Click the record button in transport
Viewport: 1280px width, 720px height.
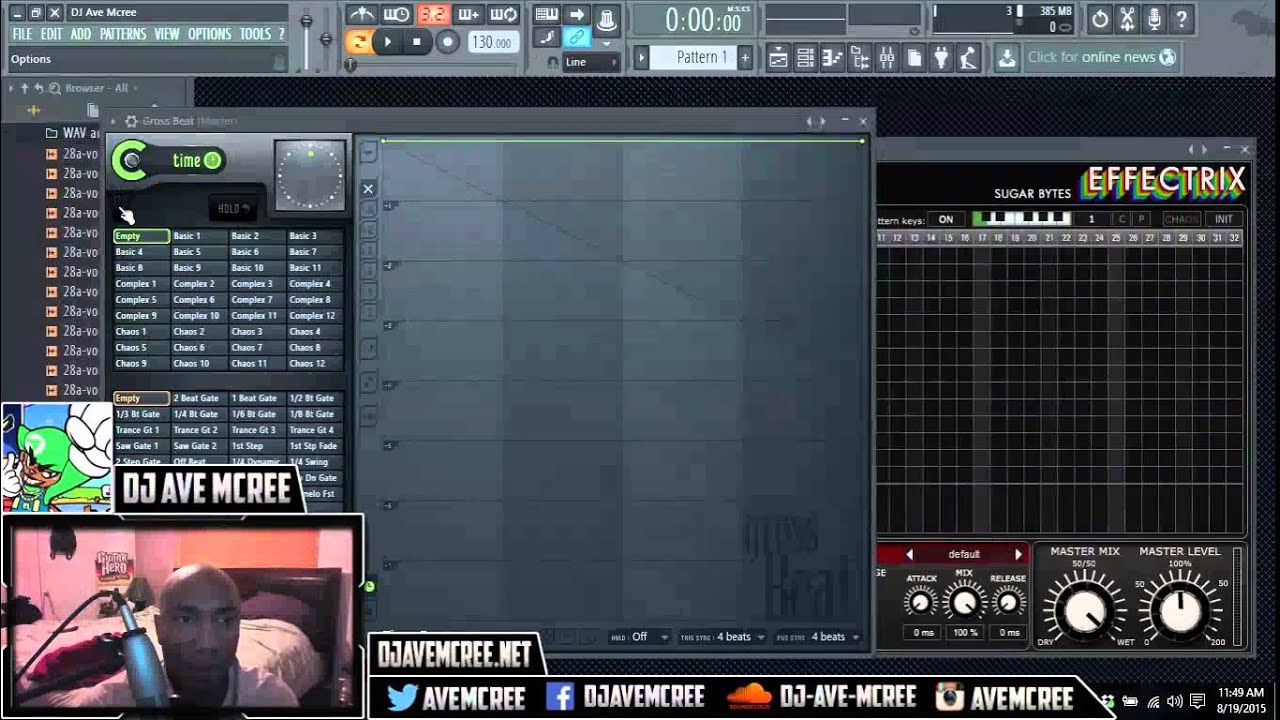click(x=448, y=42)
